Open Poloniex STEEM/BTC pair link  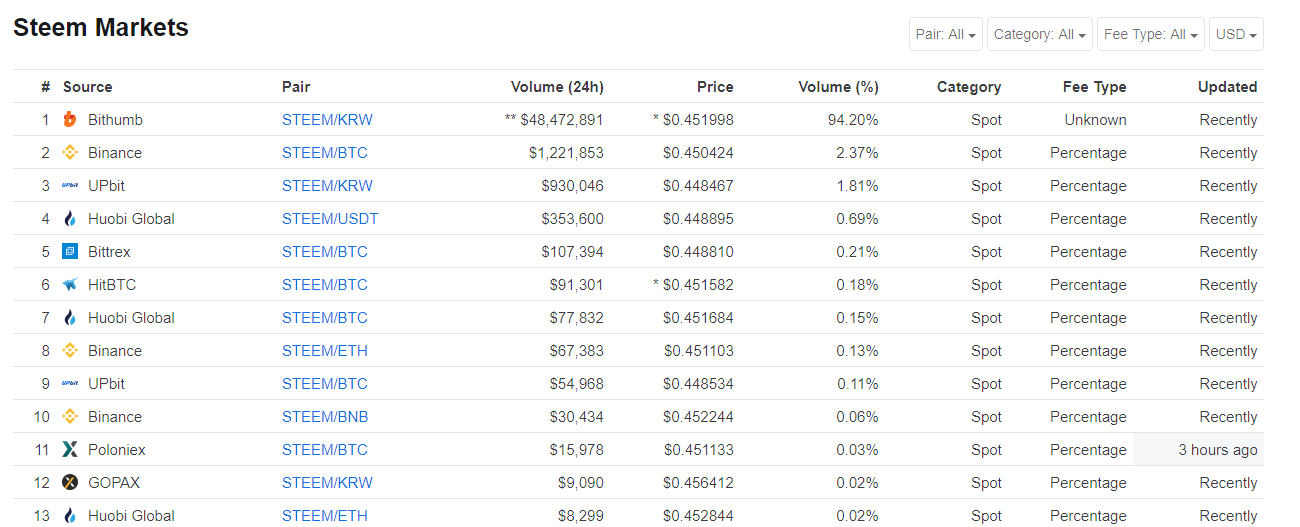tap(325, 450)
